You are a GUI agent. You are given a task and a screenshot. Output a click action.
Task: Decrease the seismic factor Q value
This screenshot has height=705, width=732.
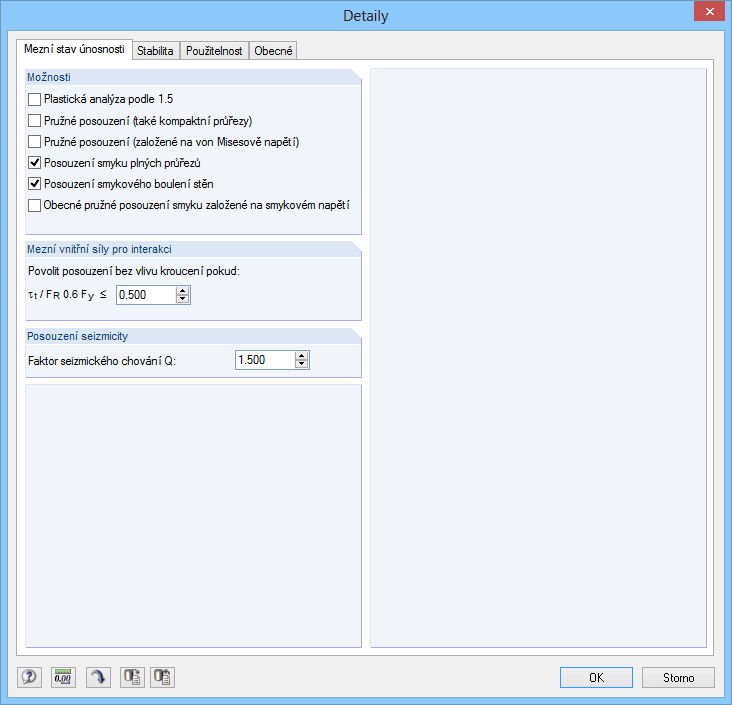(x=302, y=364)
